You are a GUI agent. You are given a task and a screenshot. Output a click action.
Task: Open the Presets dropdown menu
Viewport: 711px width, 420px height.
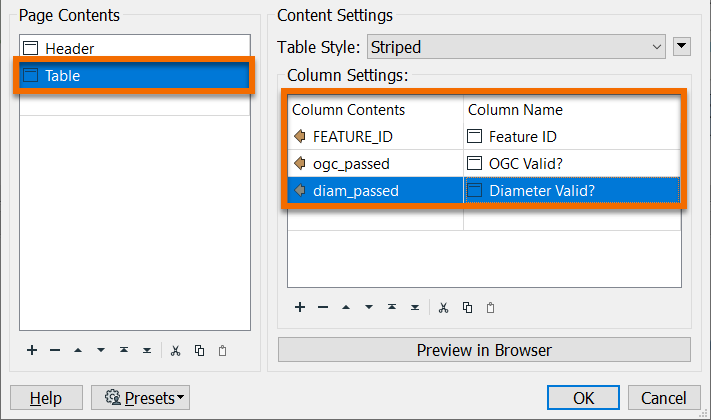[140, 398]
